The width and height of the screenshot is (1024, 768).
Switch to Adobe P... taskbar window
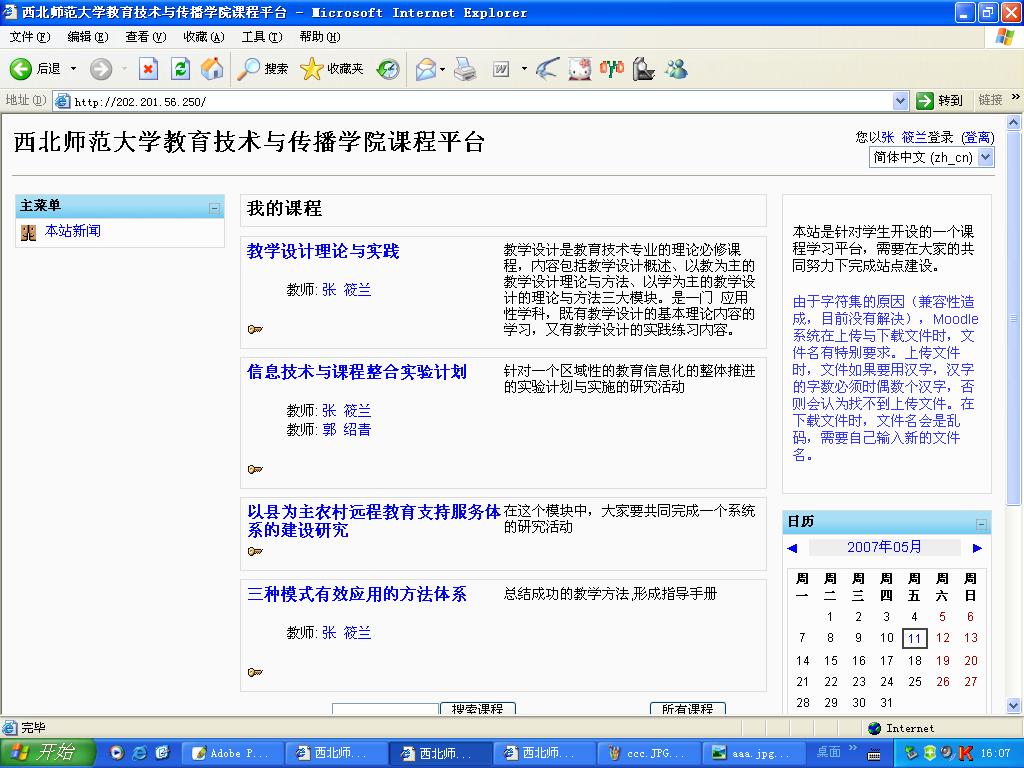tap(232, 754)
